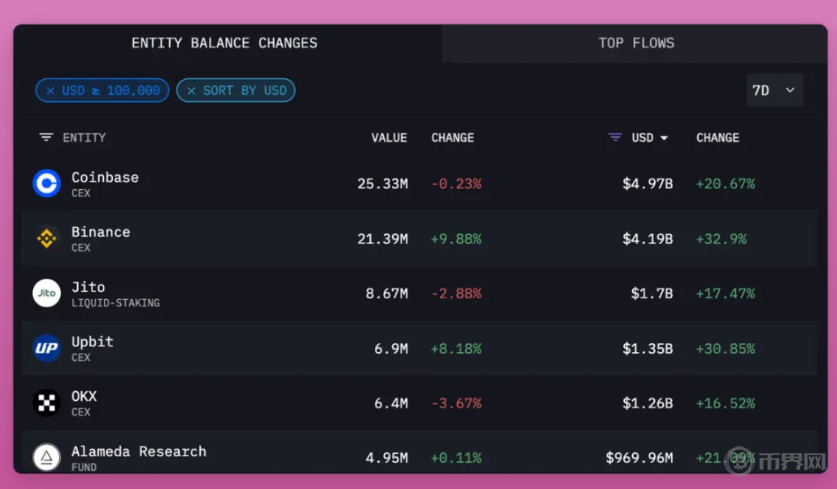Viewport: 837px width, 489px height.
Task: Open the Alameda Research entity link
Action: click(139, 451)
